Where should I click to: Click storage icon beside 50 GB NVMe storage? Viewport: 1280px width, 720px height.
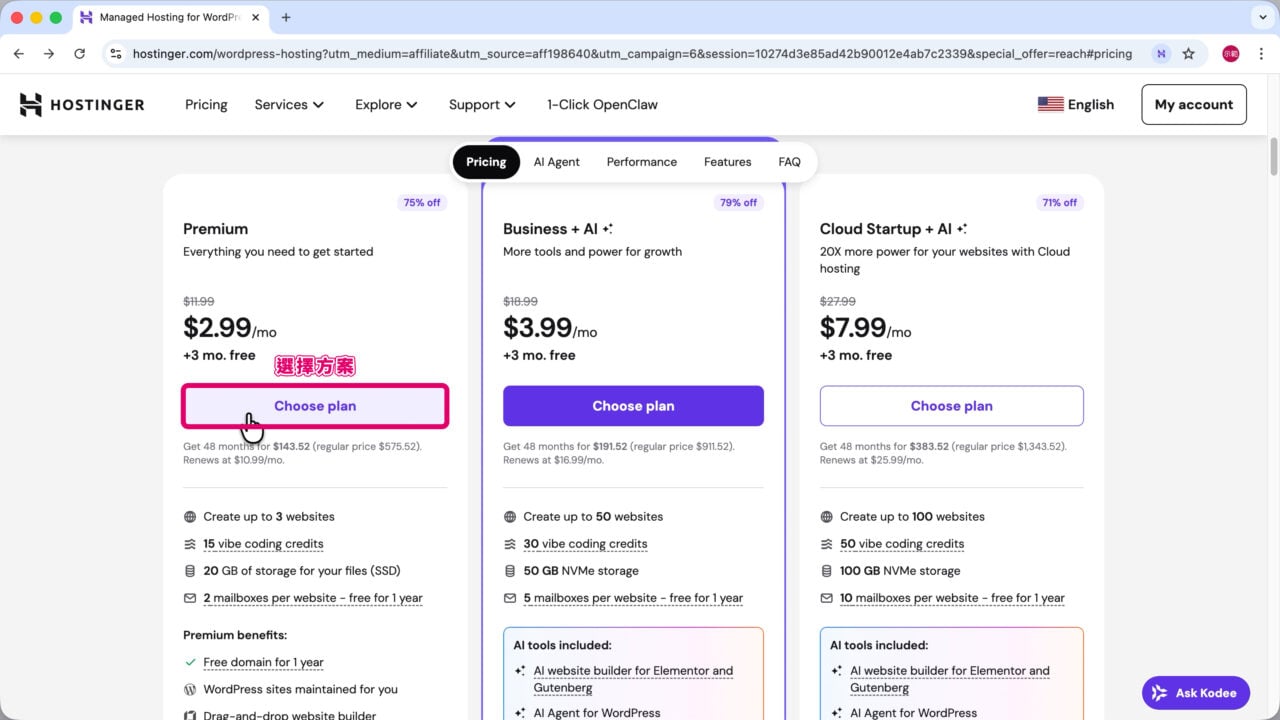point(510,571)
